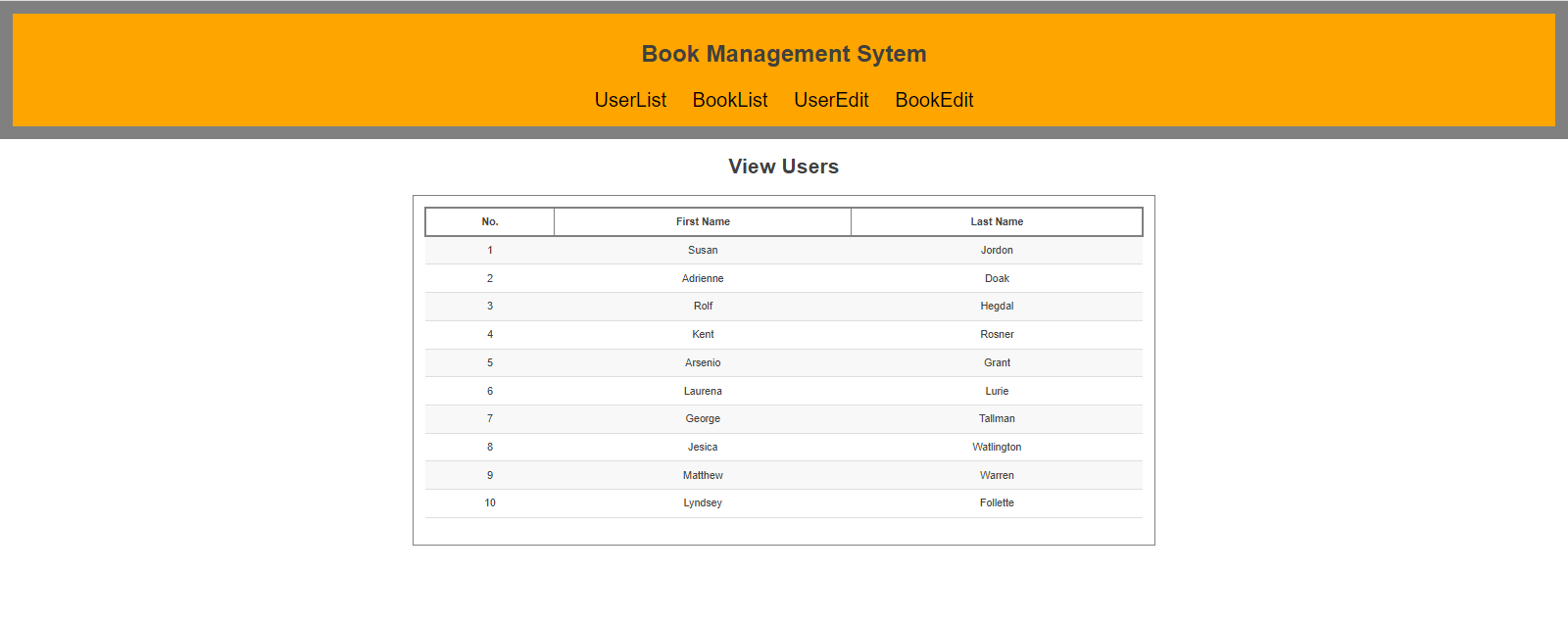Click the Last Name column header

(x=997, y=221)
